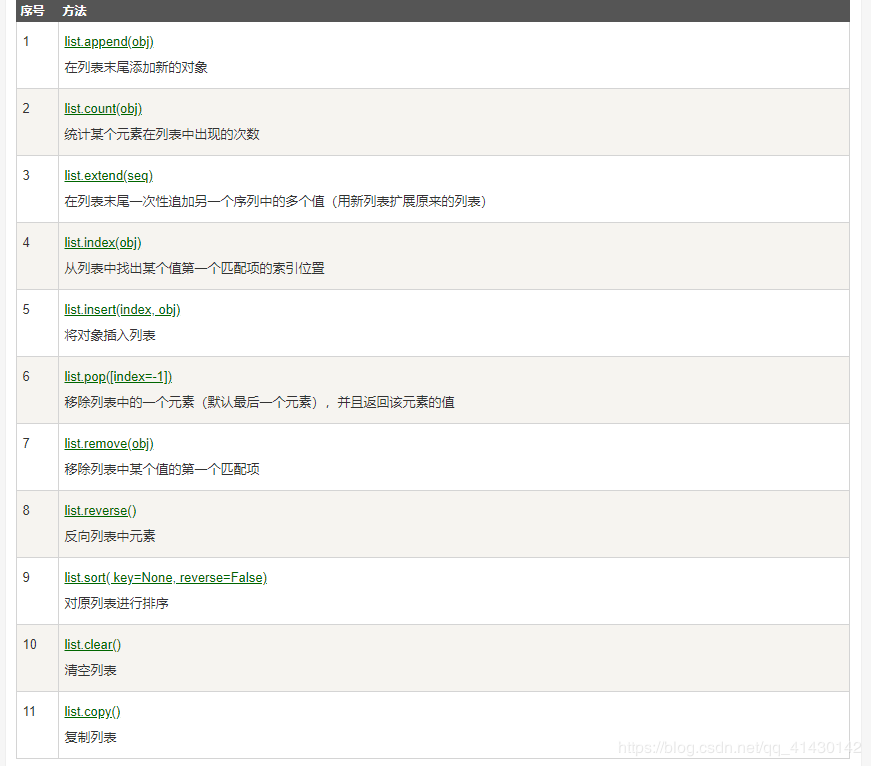Viewport: 871px width, 766px height.
Task: Open the list.pop([index=-1]) documentation link
Action: [117, 376]
